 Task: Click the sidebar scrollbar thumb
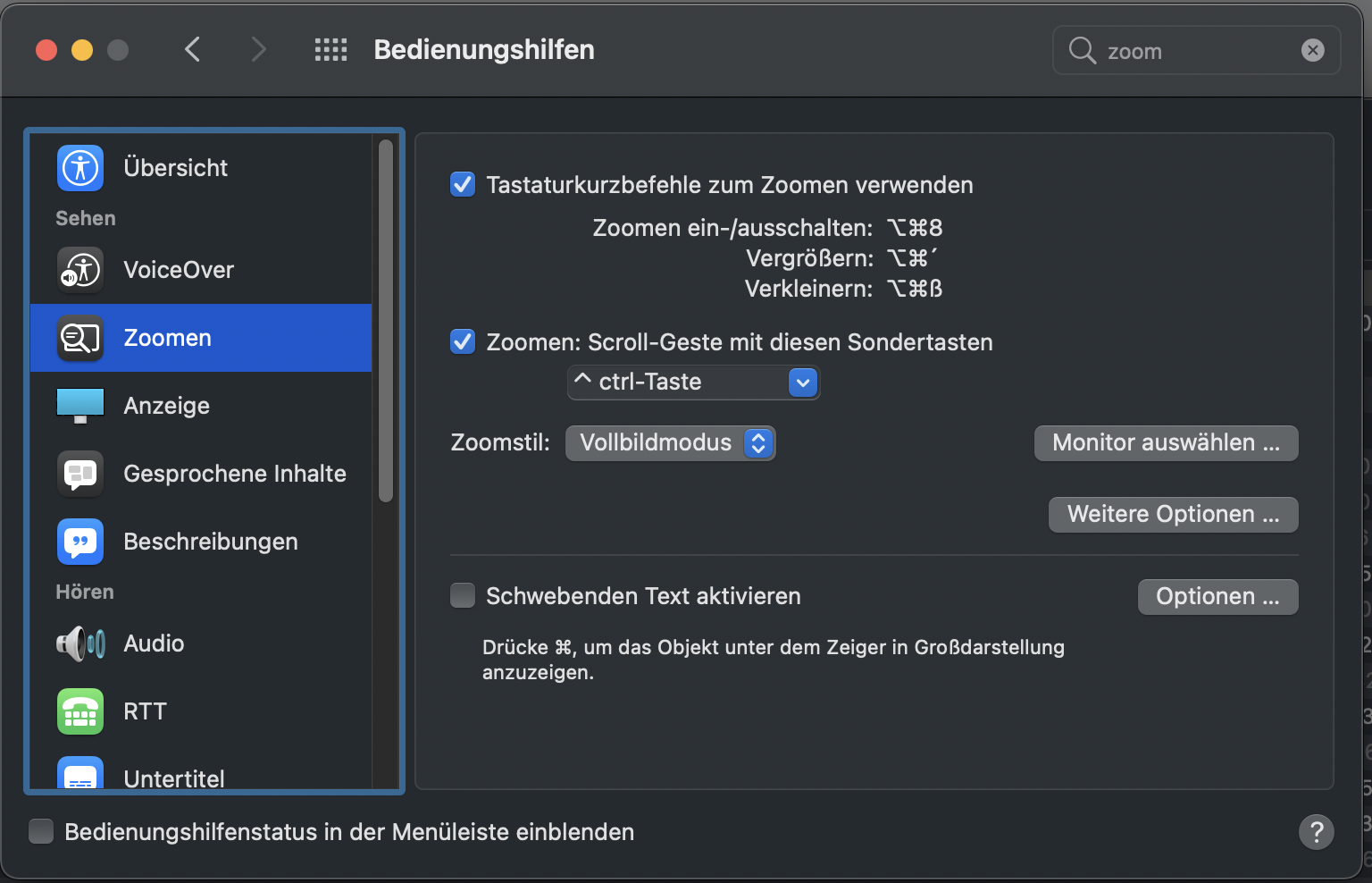click(x=386, y=322)
